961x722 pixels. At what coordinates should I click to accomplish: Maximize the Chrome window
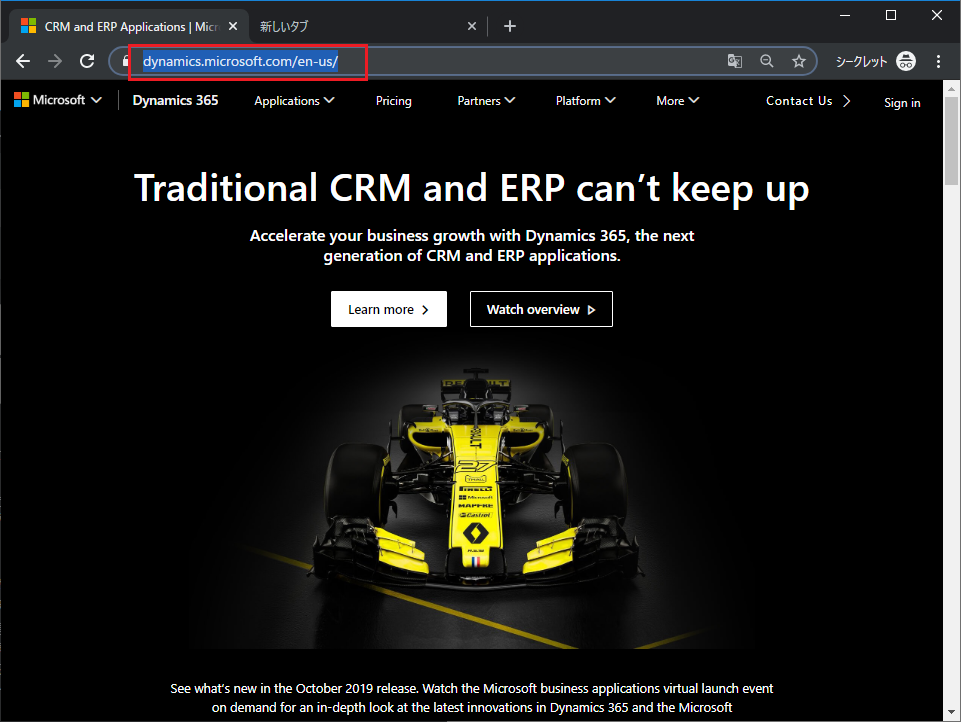pyautogui.click(x=891, y=15)
